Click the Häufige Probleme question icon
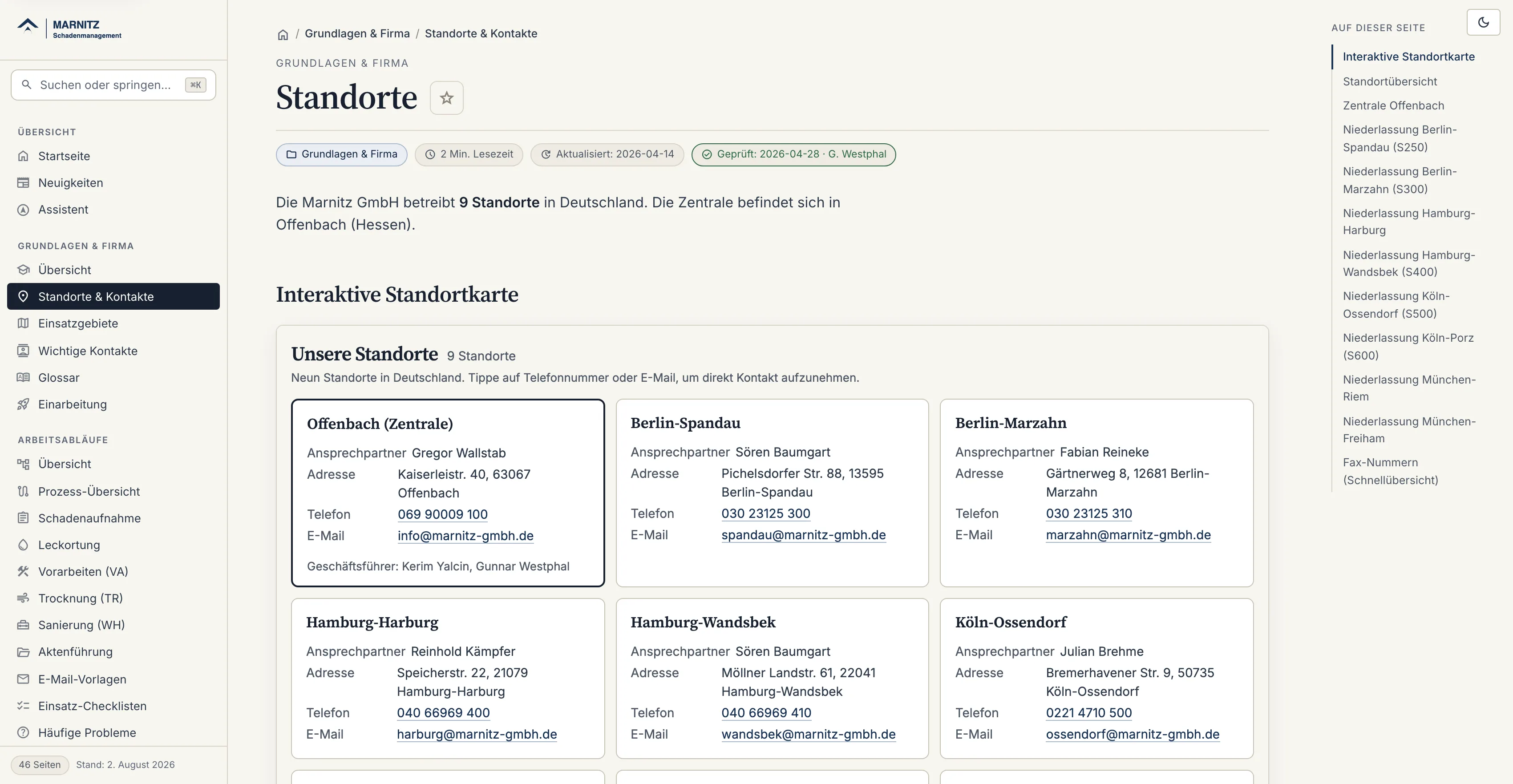This screenshot has height=784, width=1513. [24, 732]
